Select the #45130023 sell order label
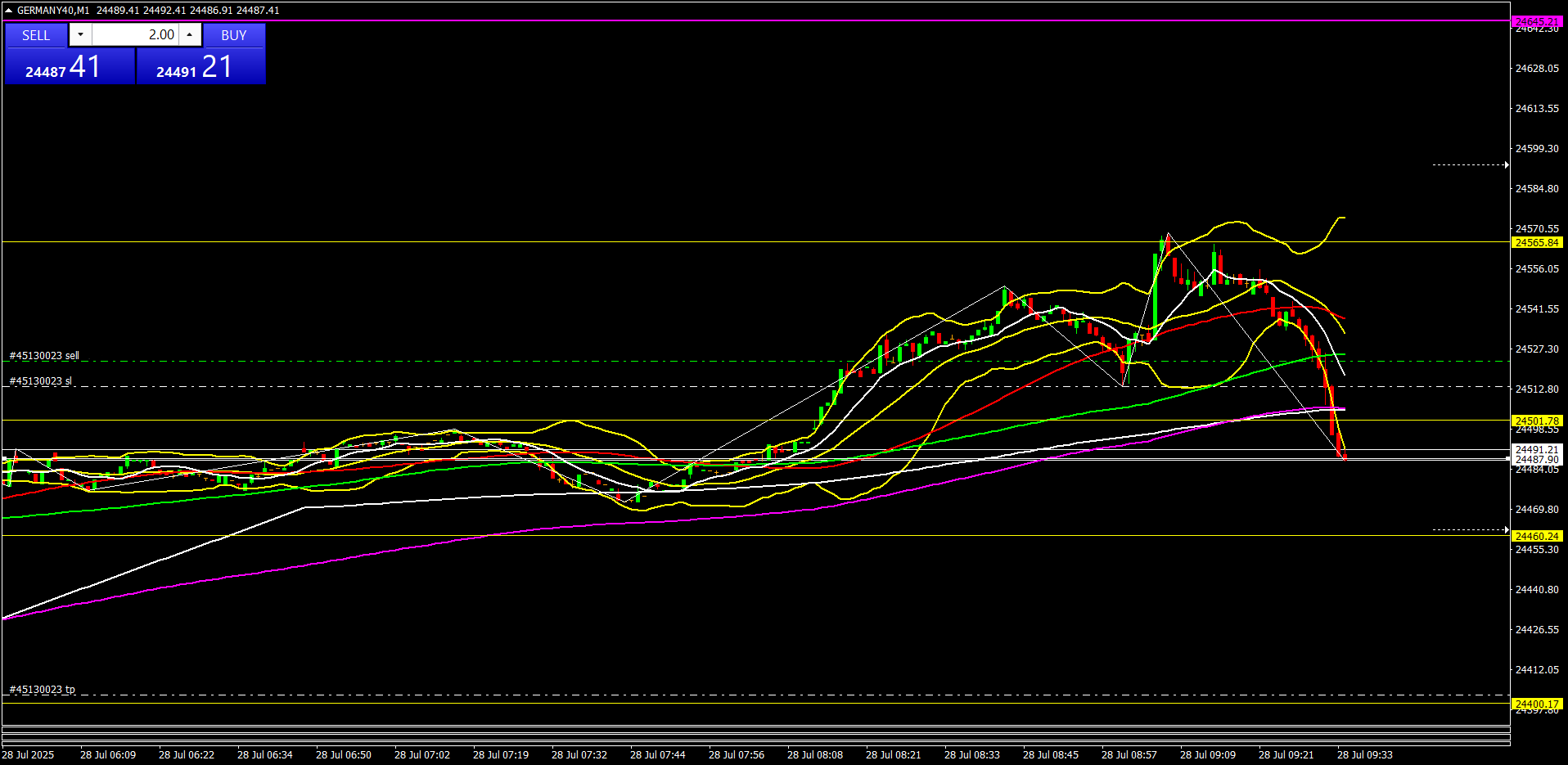The width and height of the screenshot is (1568, 765). point(44,356)
